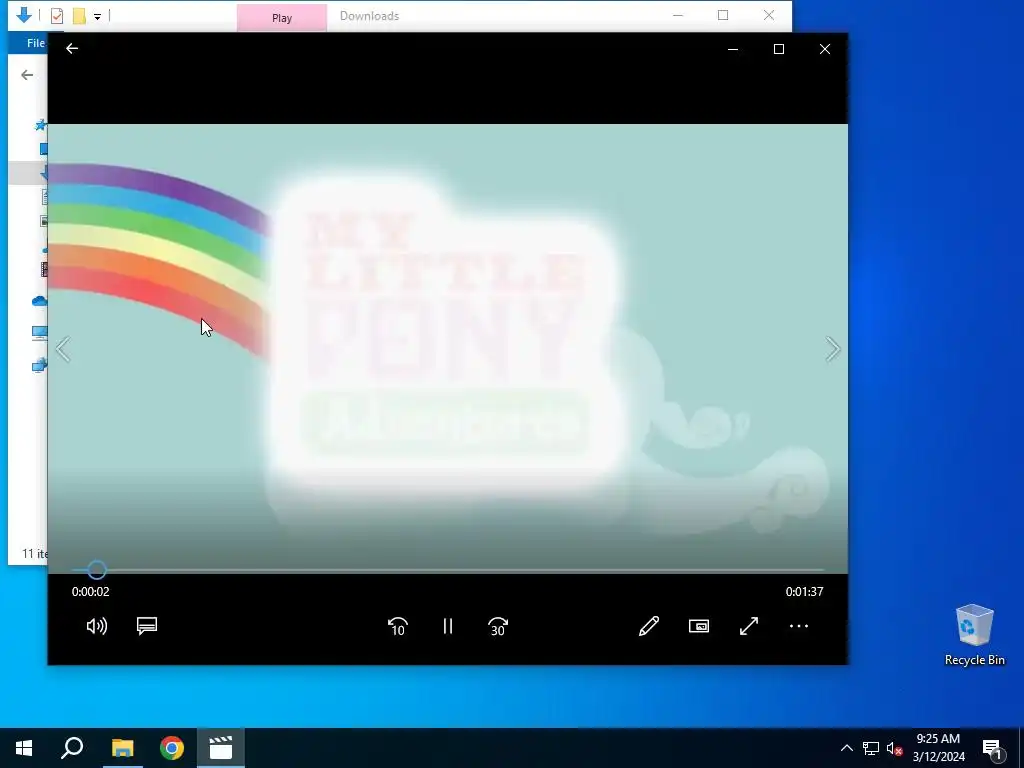Go to next video with right chevron
This screenshot has width=1024, height=768.
pos(833,349)
